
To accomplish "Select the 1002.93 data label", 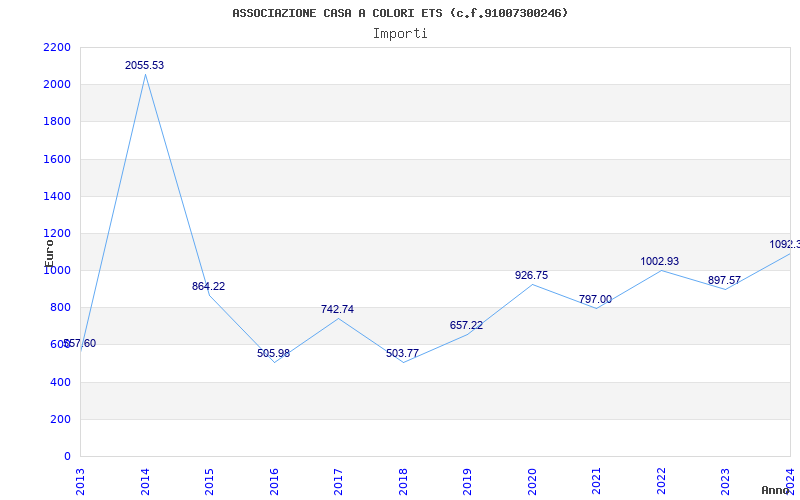I will (x=660, y=261).
